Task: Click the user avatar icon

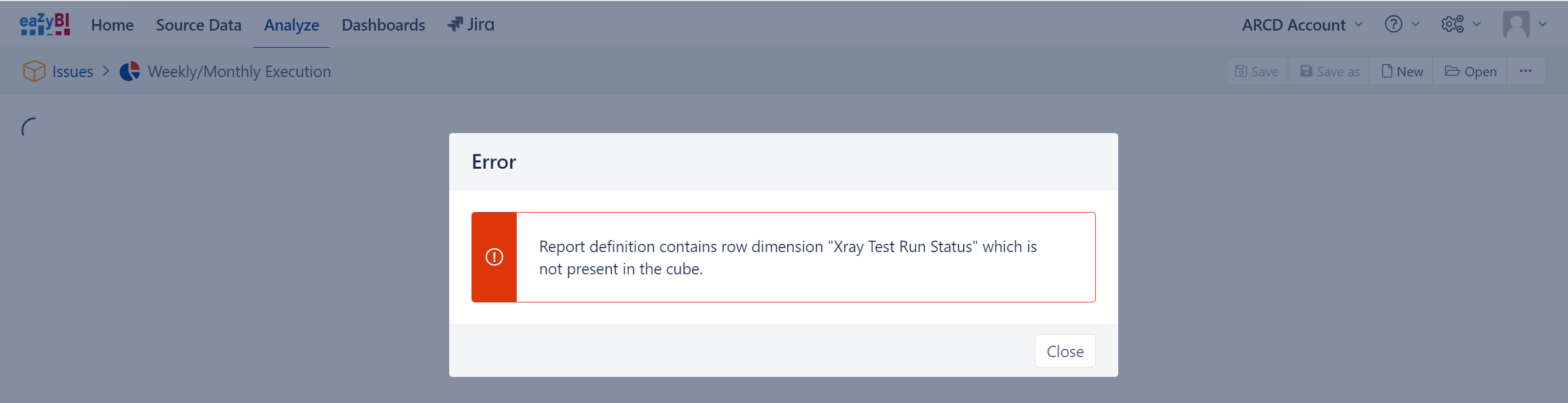Action: [x=1516, y=24]
